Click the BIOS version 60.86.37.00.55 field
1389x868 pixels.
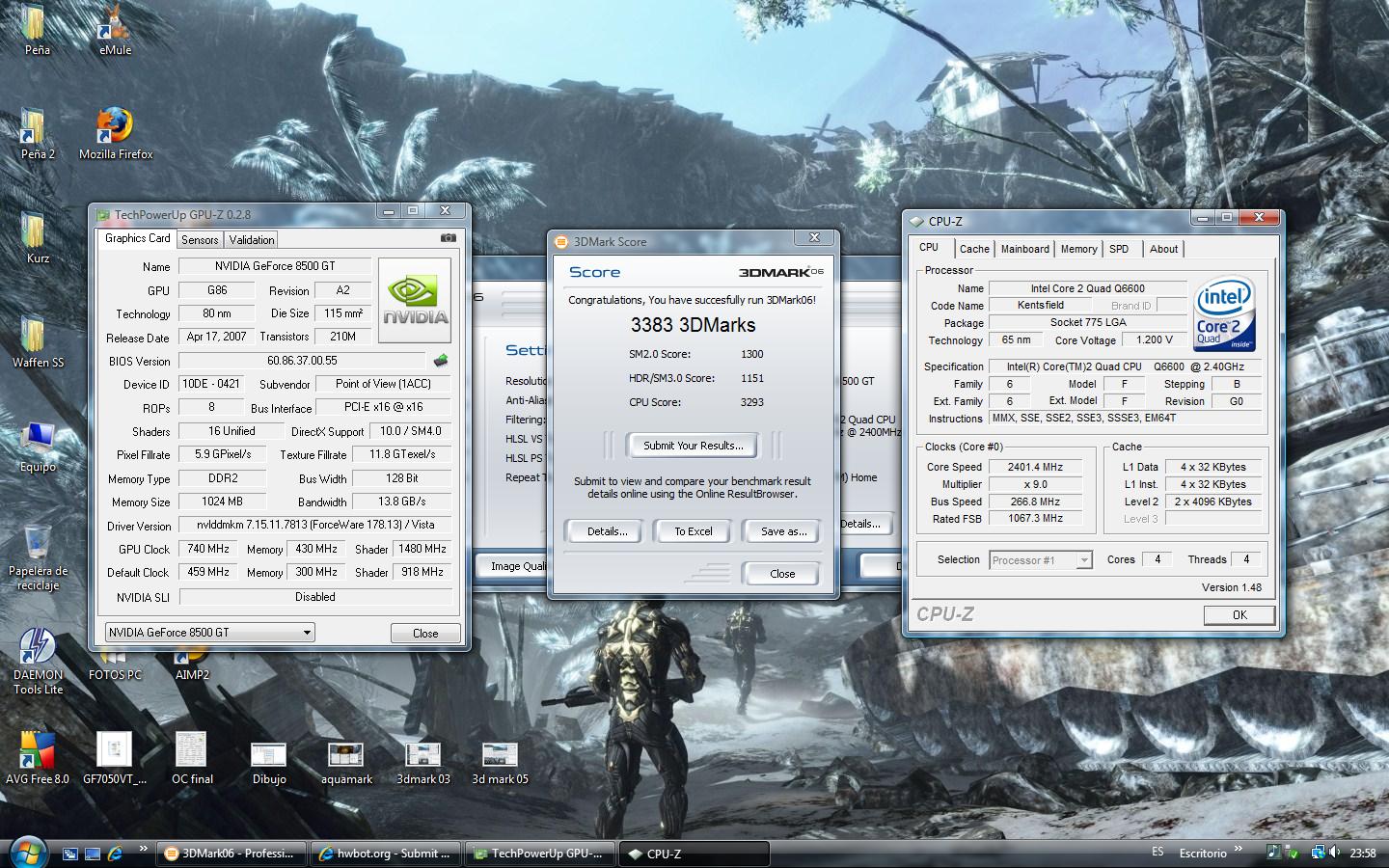click(302, 361)
